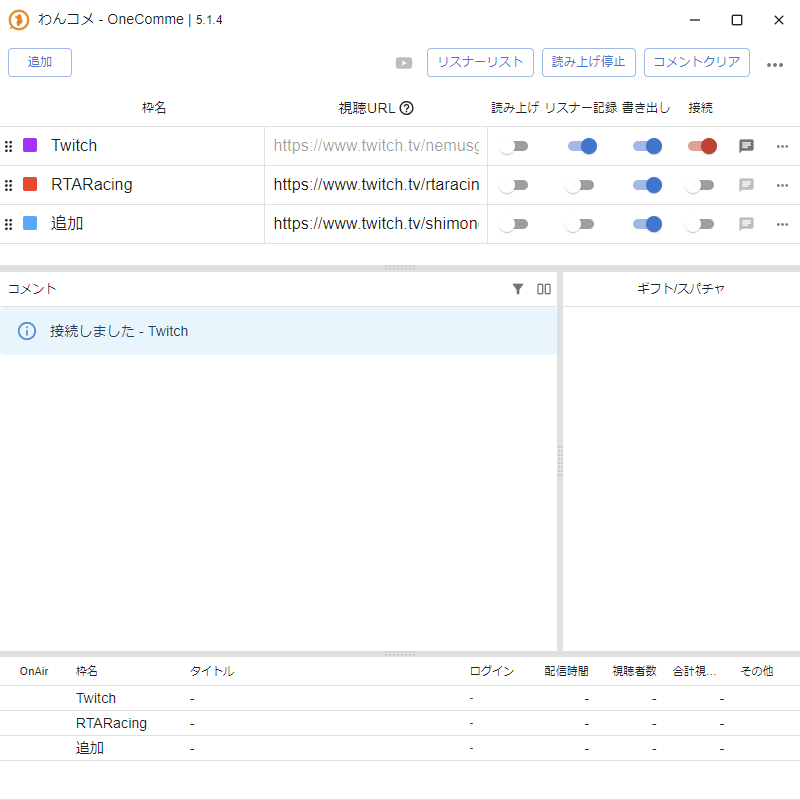
Task: Click the YouTube icon in the toolbar
Action: (x=404, y=63)
